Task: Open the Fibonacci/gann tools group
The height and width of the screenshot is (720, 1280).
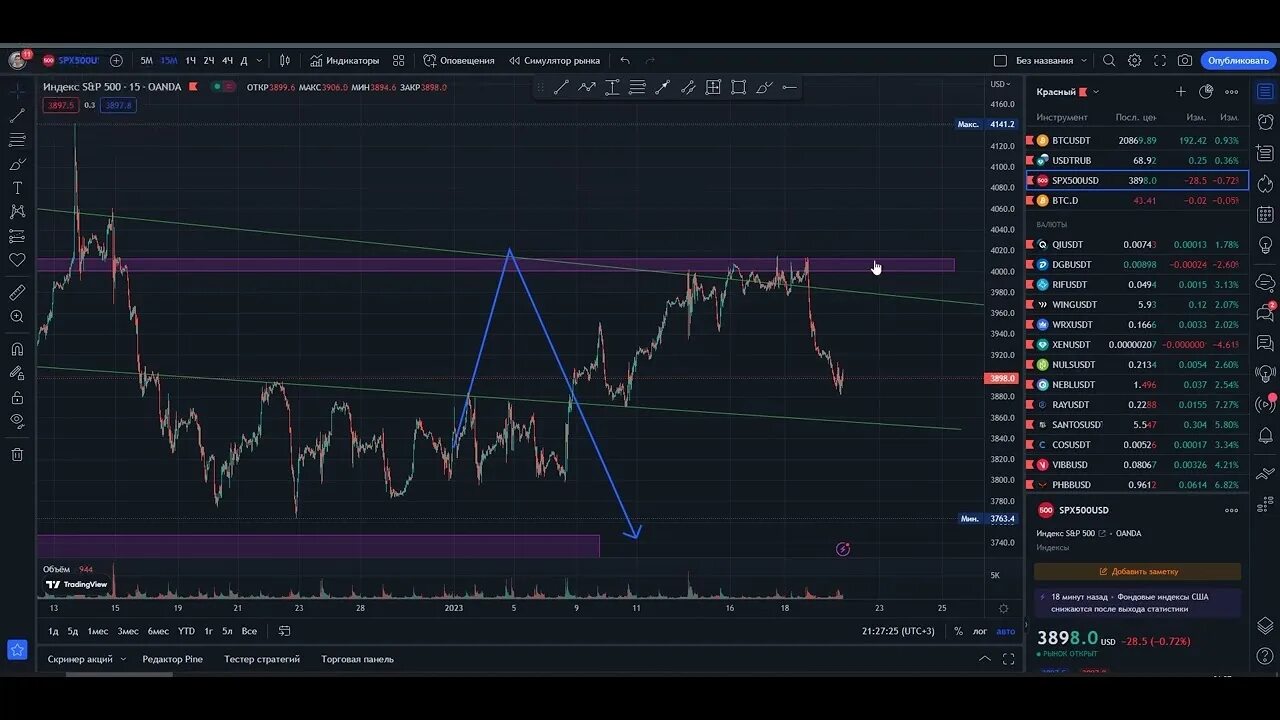Action: click(x=17, y=140)
